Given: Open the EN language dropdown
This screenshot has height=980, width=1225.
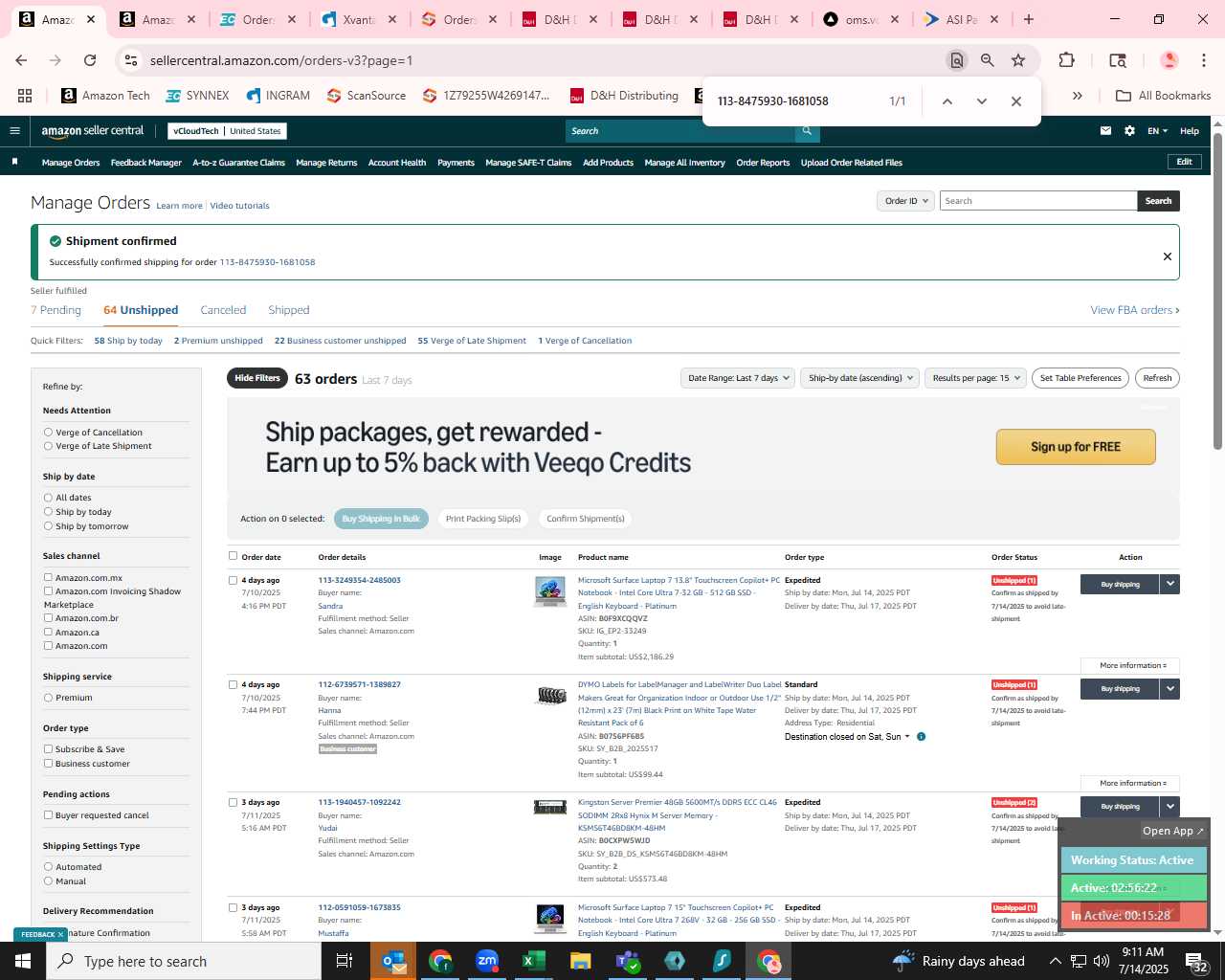Looking at the screenshot, I should [1158, 131].
